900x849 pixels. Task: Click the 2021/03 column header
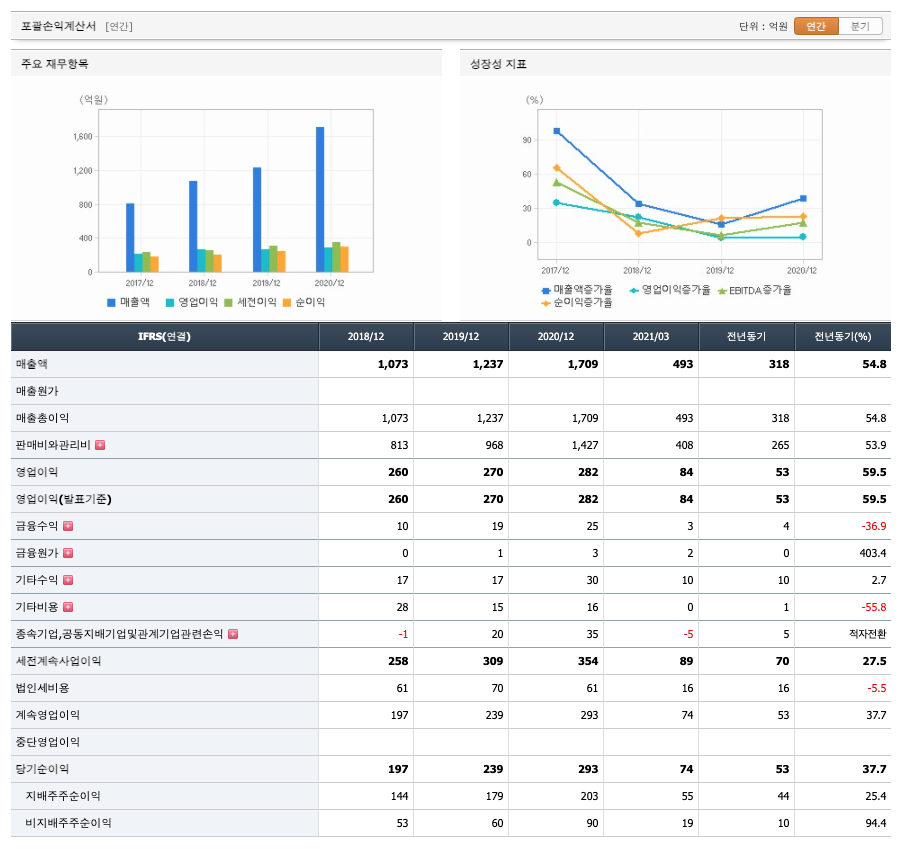(651, 336)
